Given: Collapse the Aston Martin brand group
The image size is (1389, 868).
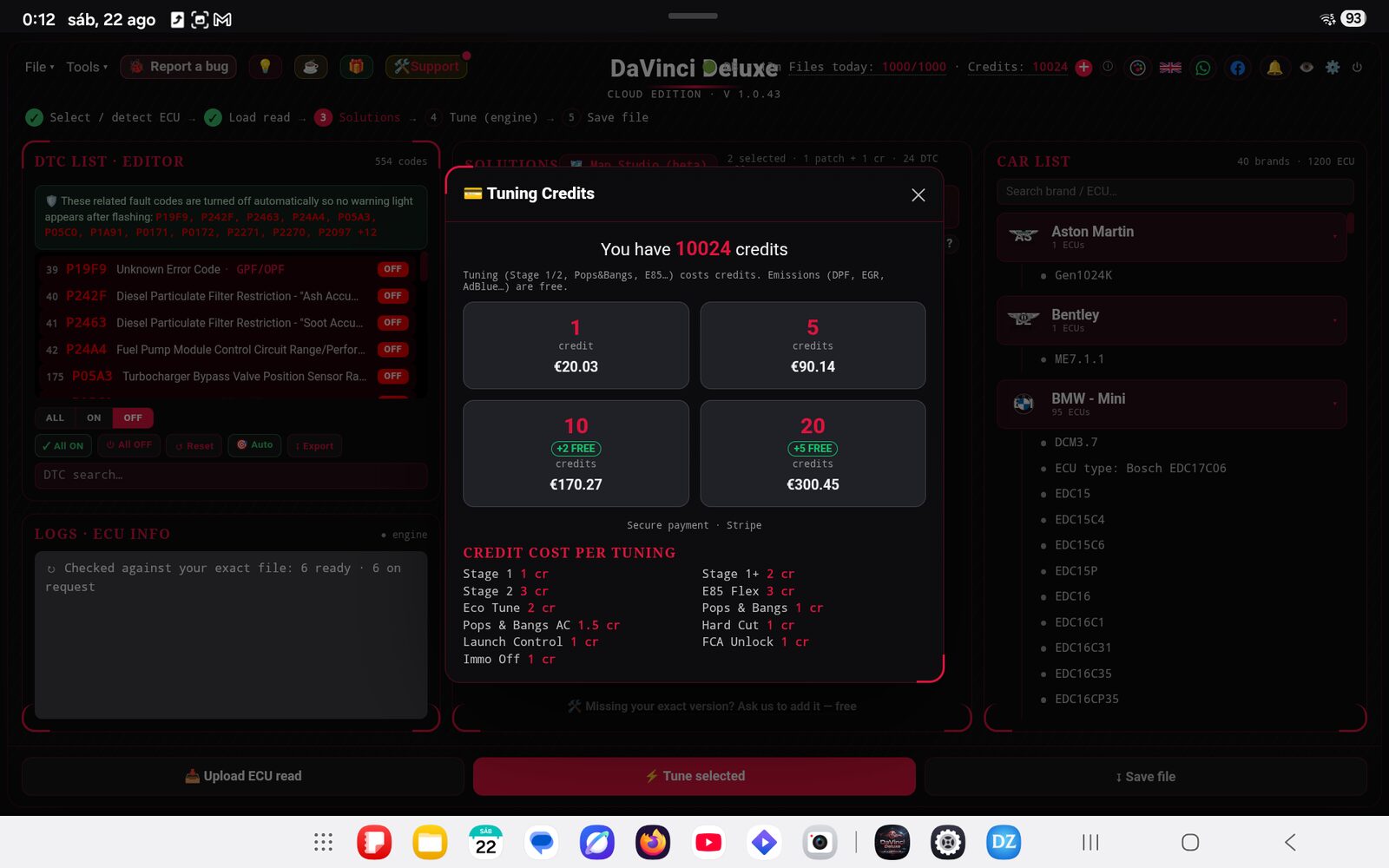Looking at the screenshot, I should pos(1171,237).
